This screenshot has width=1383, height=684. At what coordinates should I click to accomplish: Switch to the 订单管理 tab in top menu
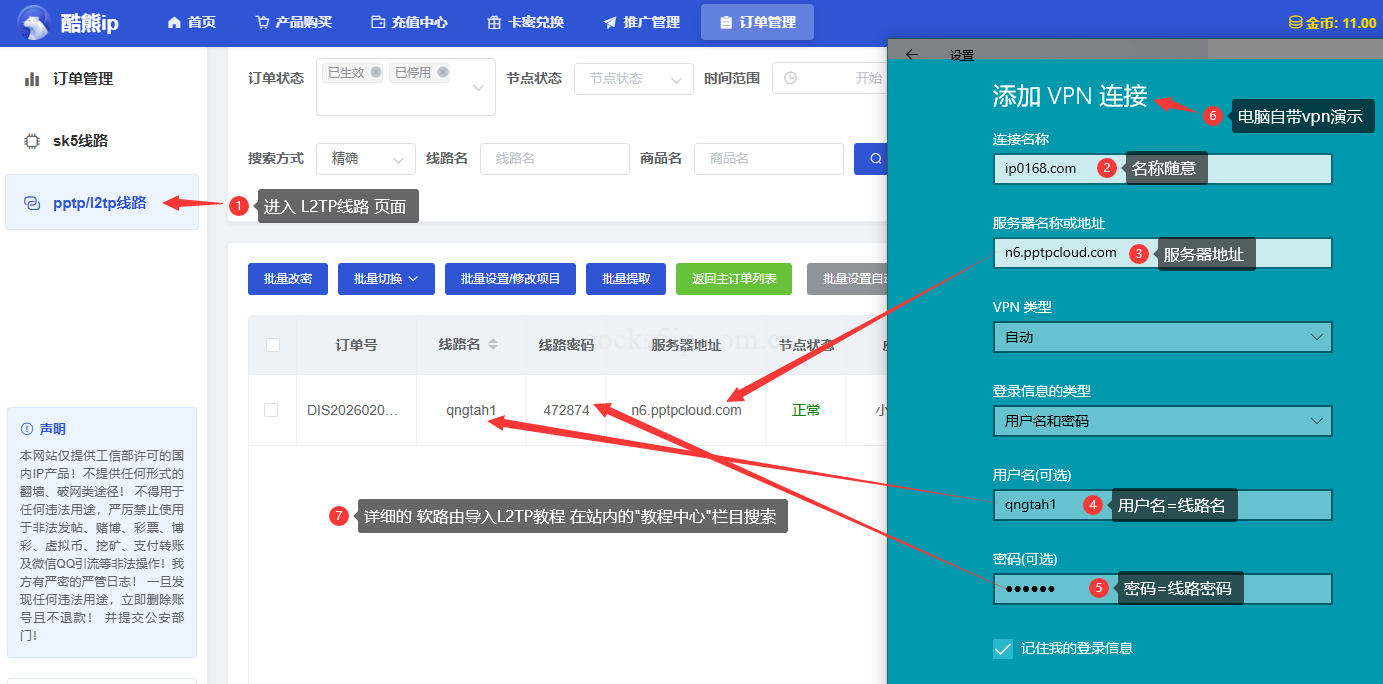(757, 21)
